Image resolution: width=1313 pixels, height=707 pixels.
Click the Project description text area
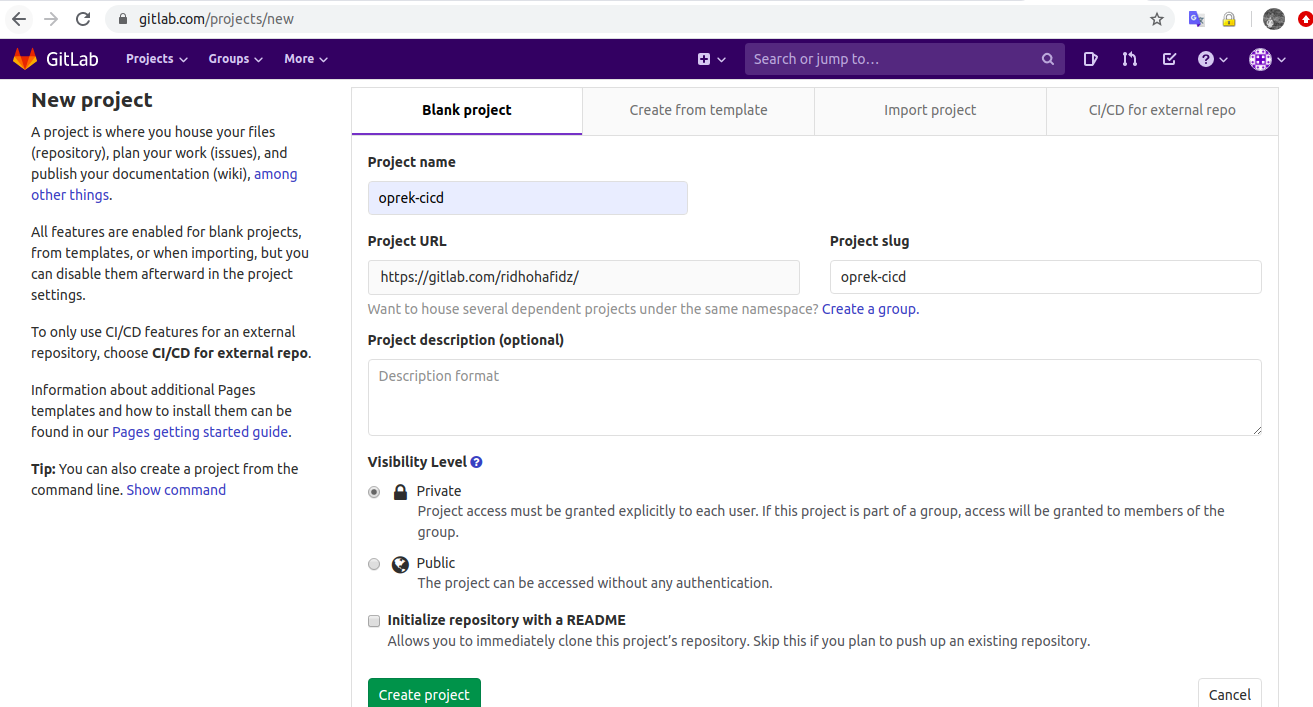(x=815, y=397)
